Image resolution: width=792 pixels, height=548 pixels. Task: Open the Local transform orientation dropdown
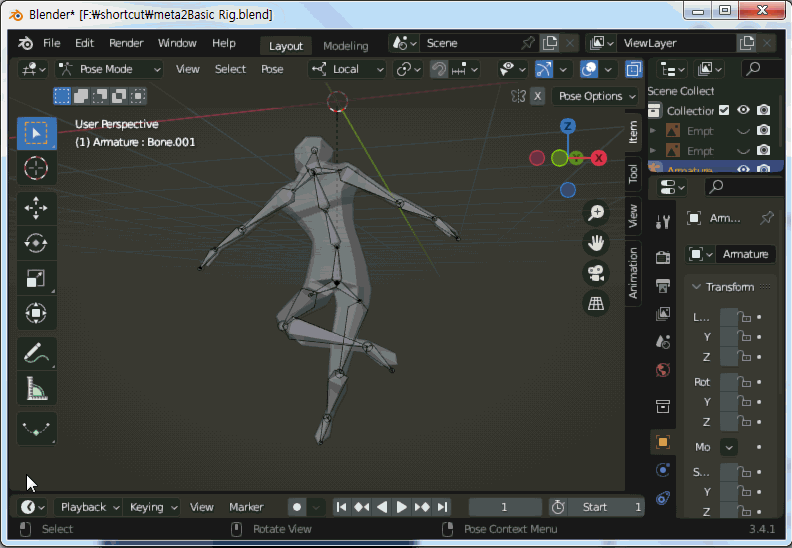348,69
